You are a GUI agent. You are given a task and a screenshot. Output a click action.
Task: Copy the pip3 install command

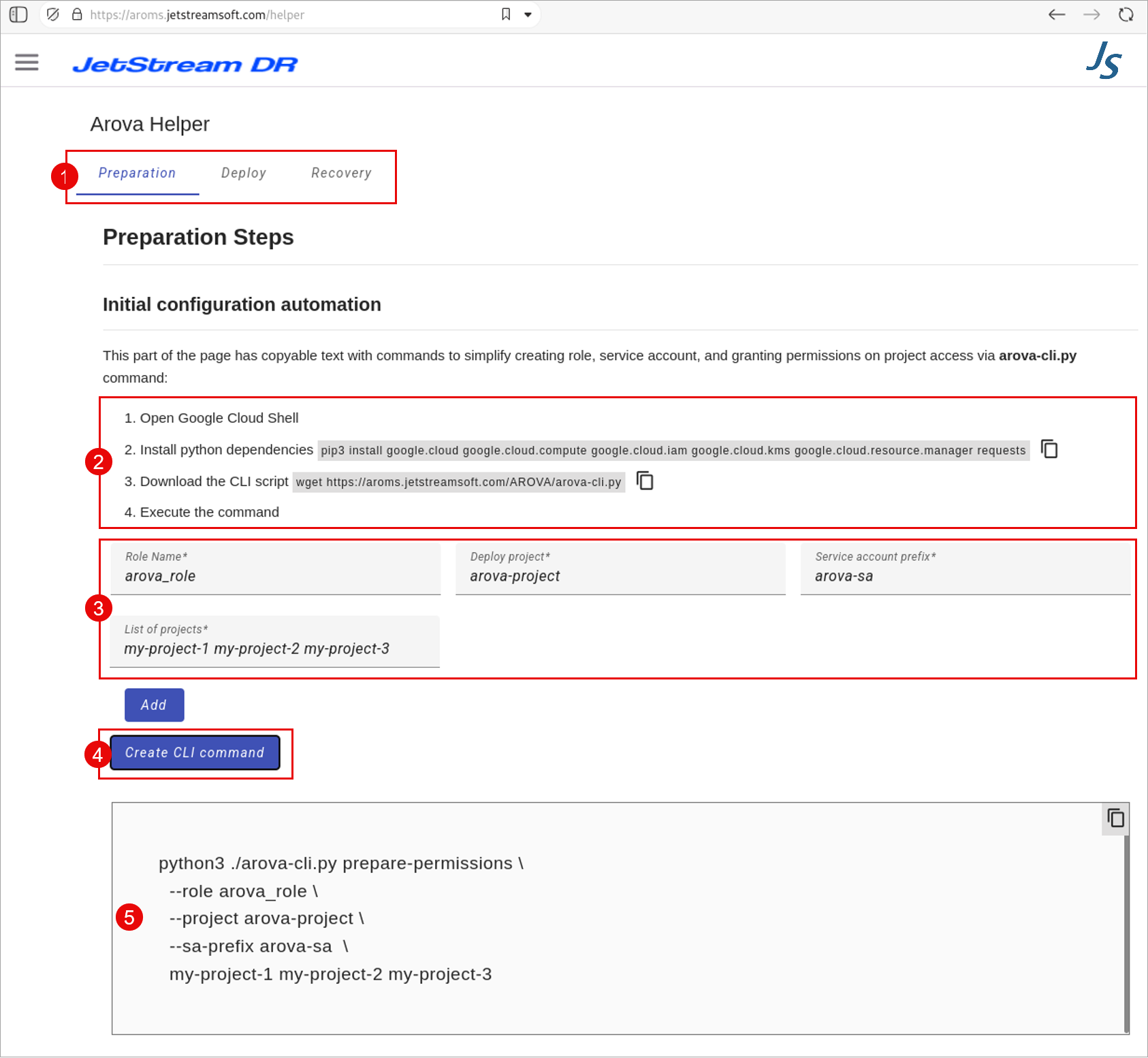1049,449
